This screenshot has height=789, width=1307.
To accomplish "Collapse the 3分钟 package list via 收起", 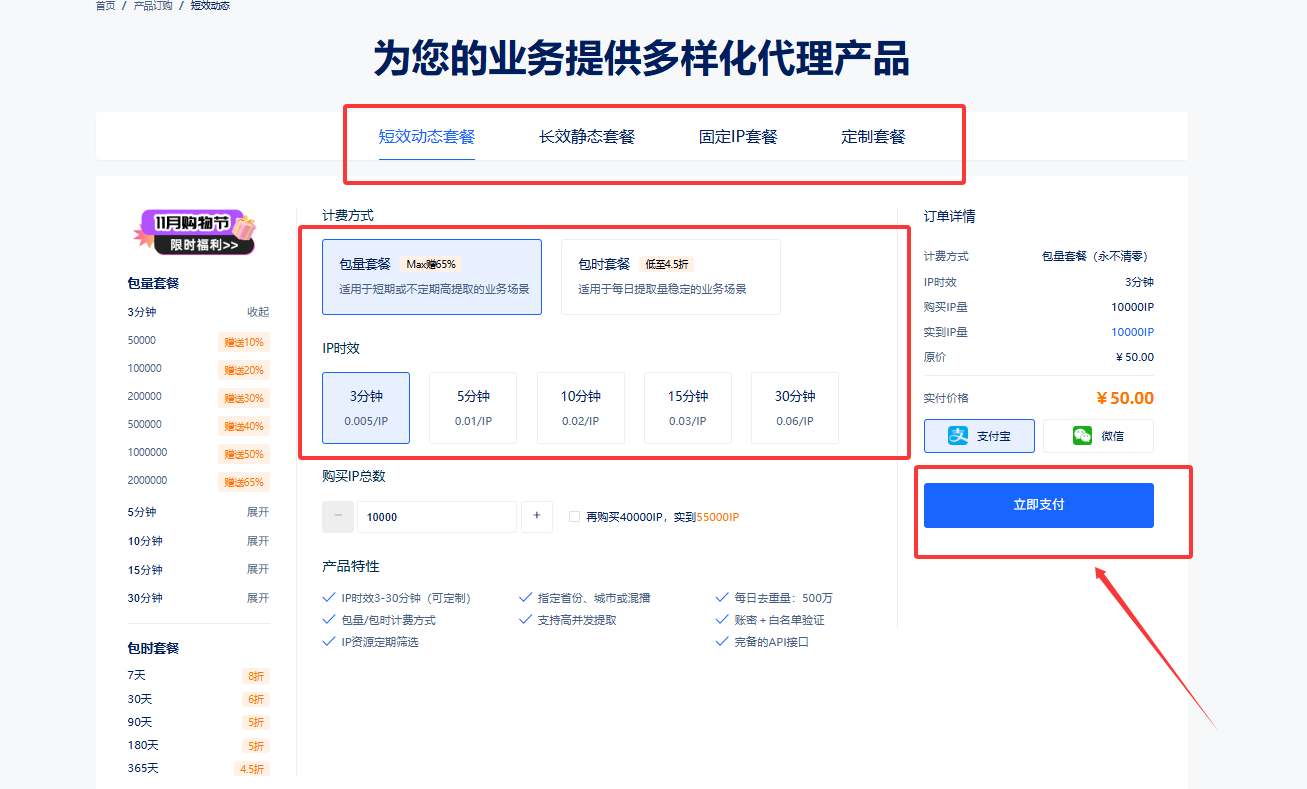I will pos(258,312).
